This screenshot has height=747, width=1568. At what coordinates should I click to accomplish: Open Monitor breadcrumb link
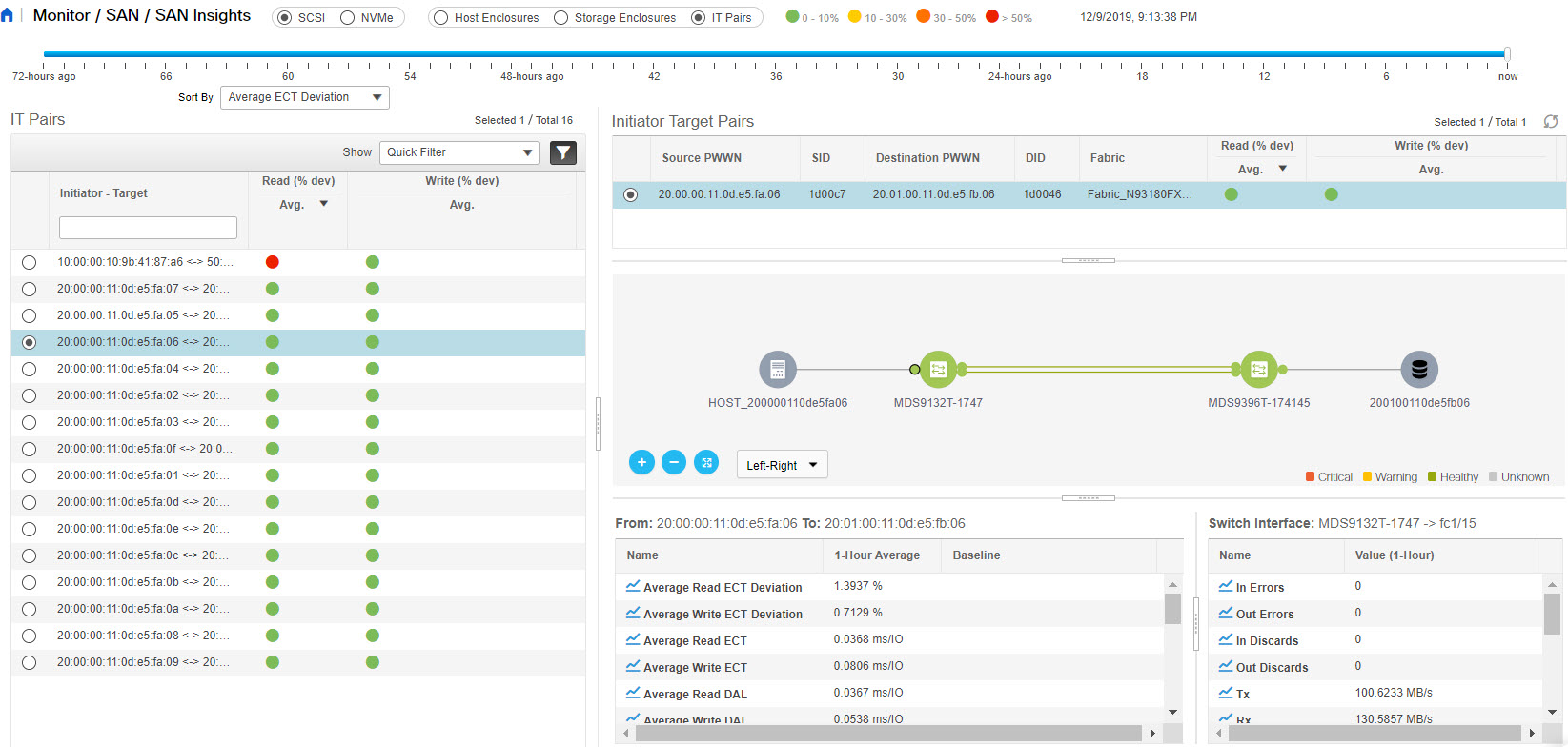click(x=61, y=15)
